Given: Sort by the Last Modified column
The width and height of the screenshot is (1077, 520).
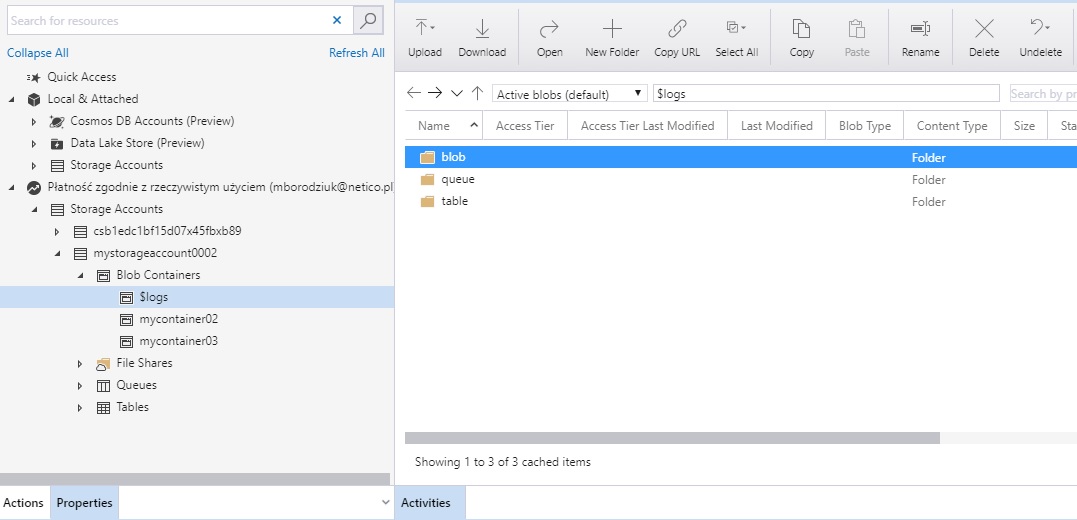Looking at the screenshot, I should pos(776,126).
